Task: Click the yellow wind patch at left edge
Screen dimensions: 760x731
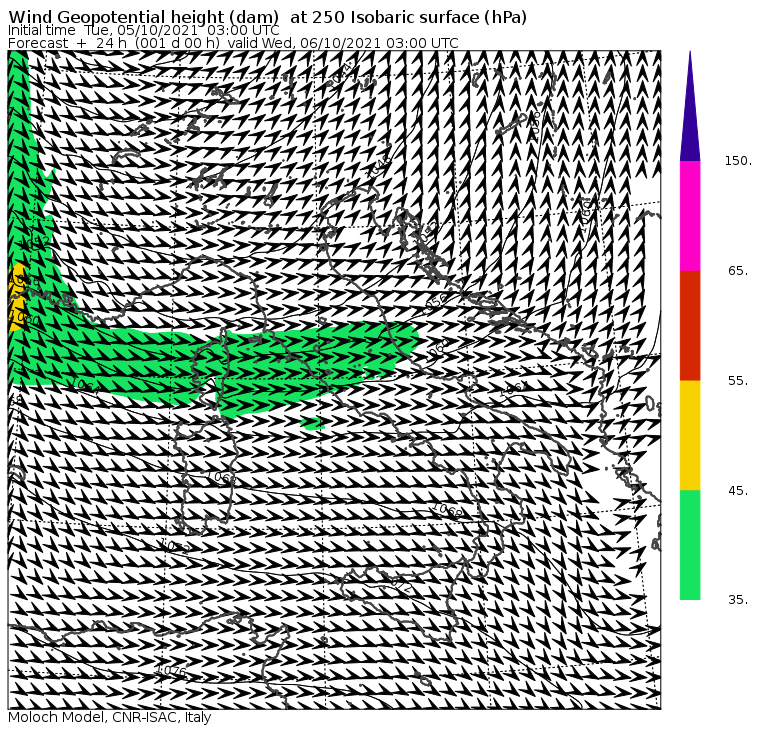Action: pyautogui.click(x=16, y=297)
